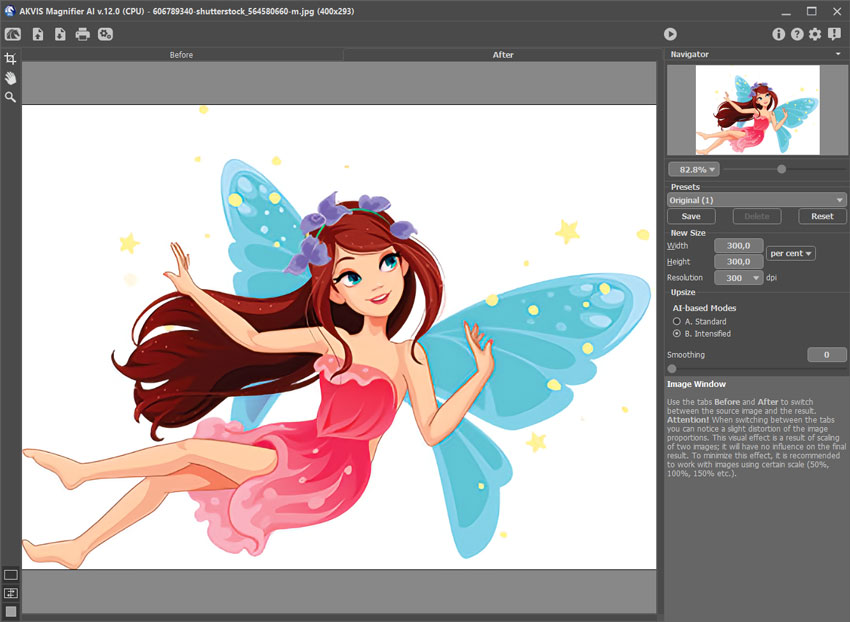Open the batch processing icon
This screenshot has width=850, height=622.
point(105,34)
